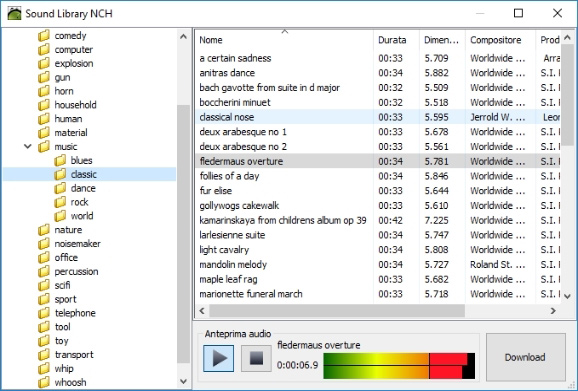The width and height of the screenshot is (578, 391).
Task: Open the transport folder icon
Action: 44,355
